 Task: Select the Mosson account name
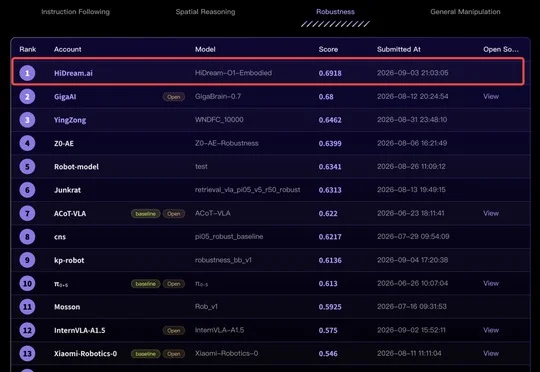(67, 307)
